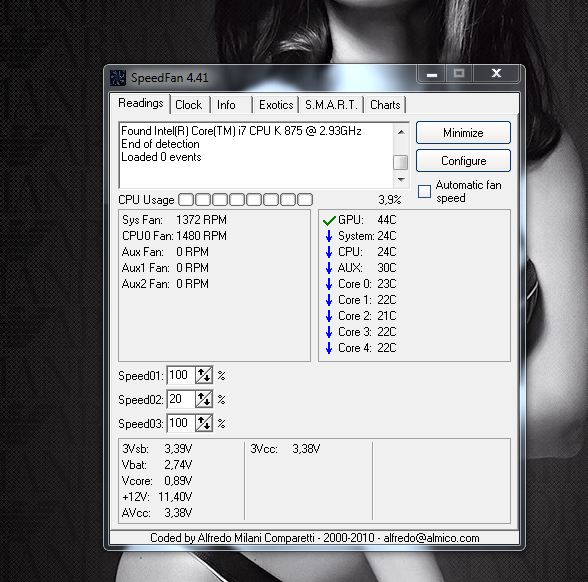Click the Speed02 up/down spinner icon

pyautogui.click(x=204, y=399)
